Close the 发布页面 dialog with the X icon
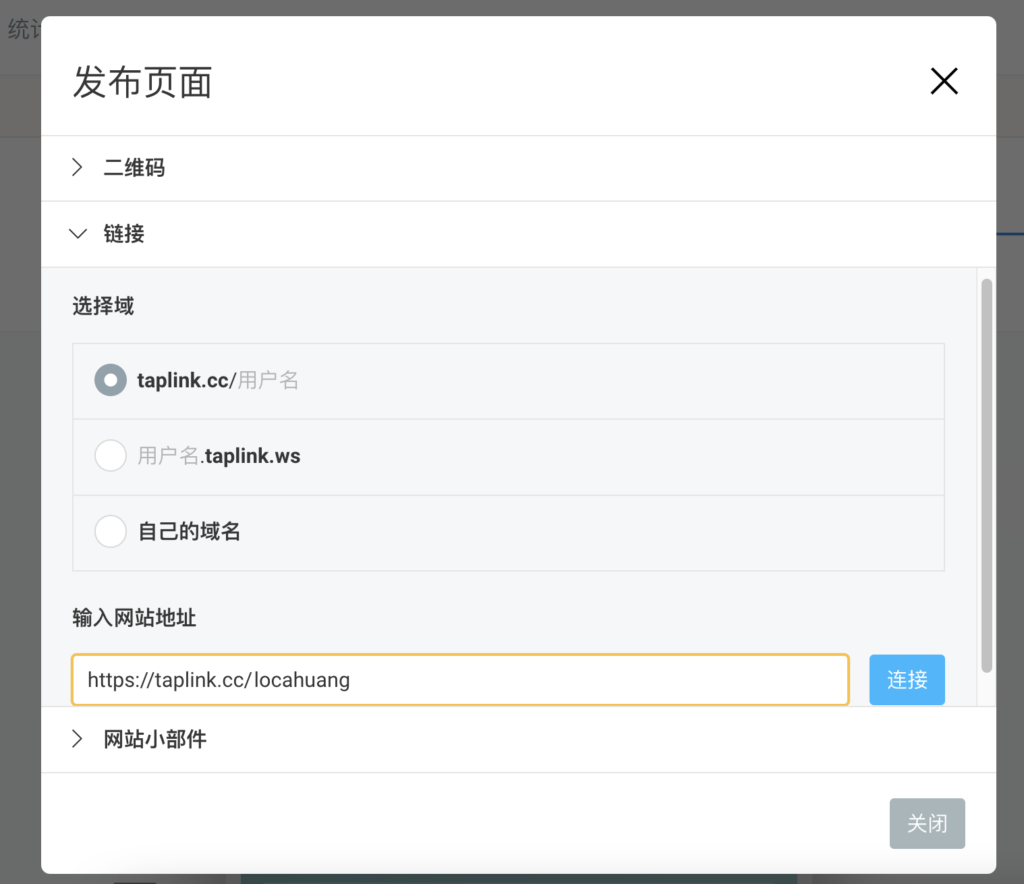 pos(944,82)
